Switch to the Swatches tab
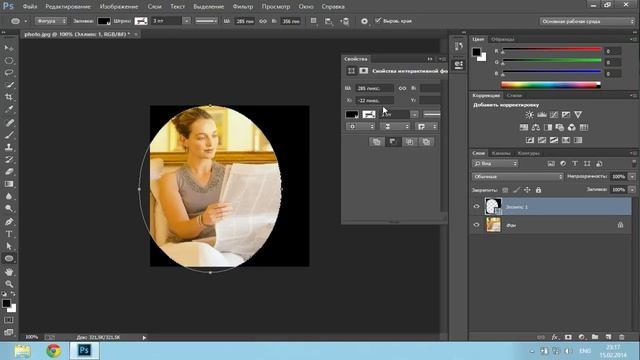The image size is (640, 360). coord(502,39)
